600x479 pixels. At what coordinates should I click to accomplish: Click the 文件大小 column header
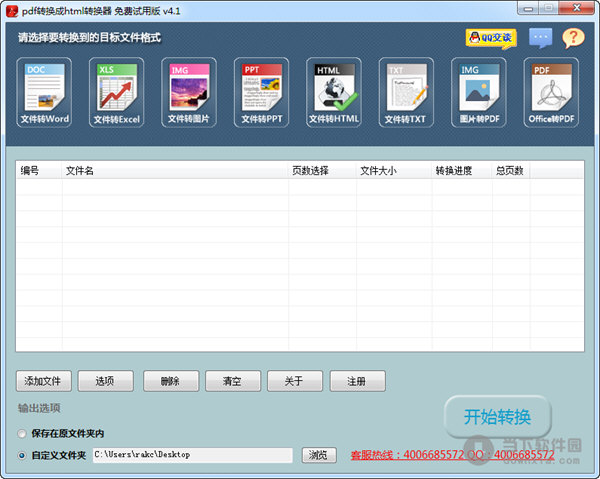coord(394,170)
